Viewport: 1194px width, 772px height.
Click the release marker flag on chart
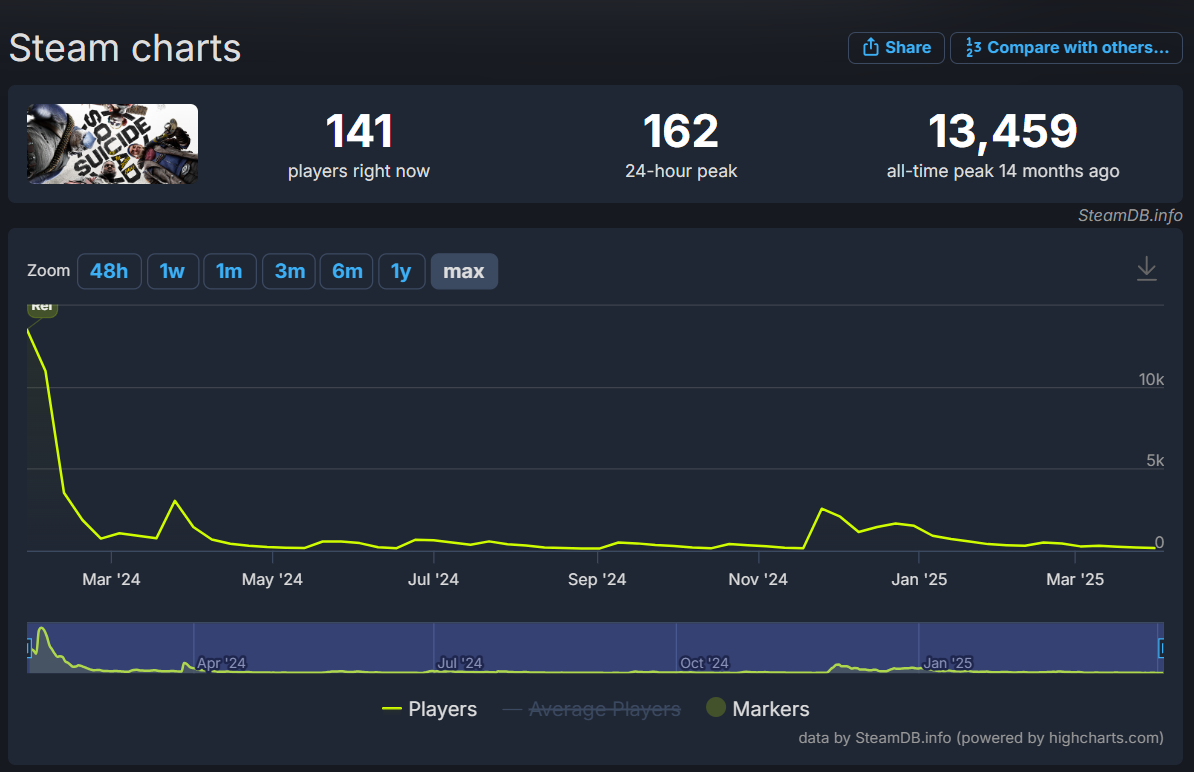(x=43, y=308)
